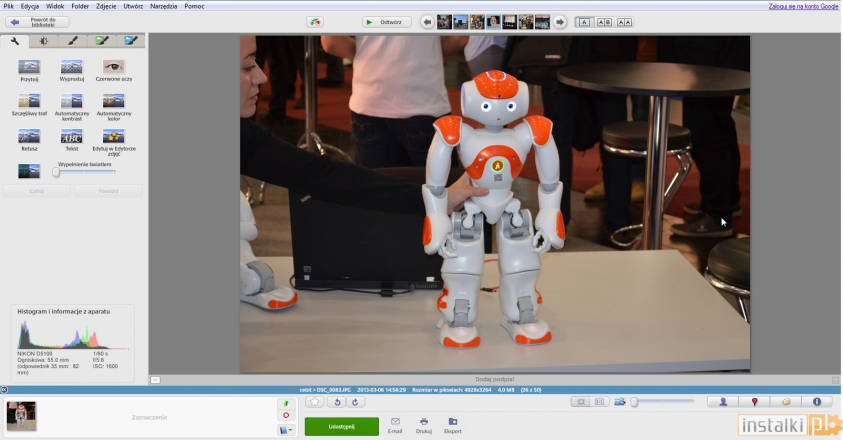Mark photo with the star icon

coord(315,402)
